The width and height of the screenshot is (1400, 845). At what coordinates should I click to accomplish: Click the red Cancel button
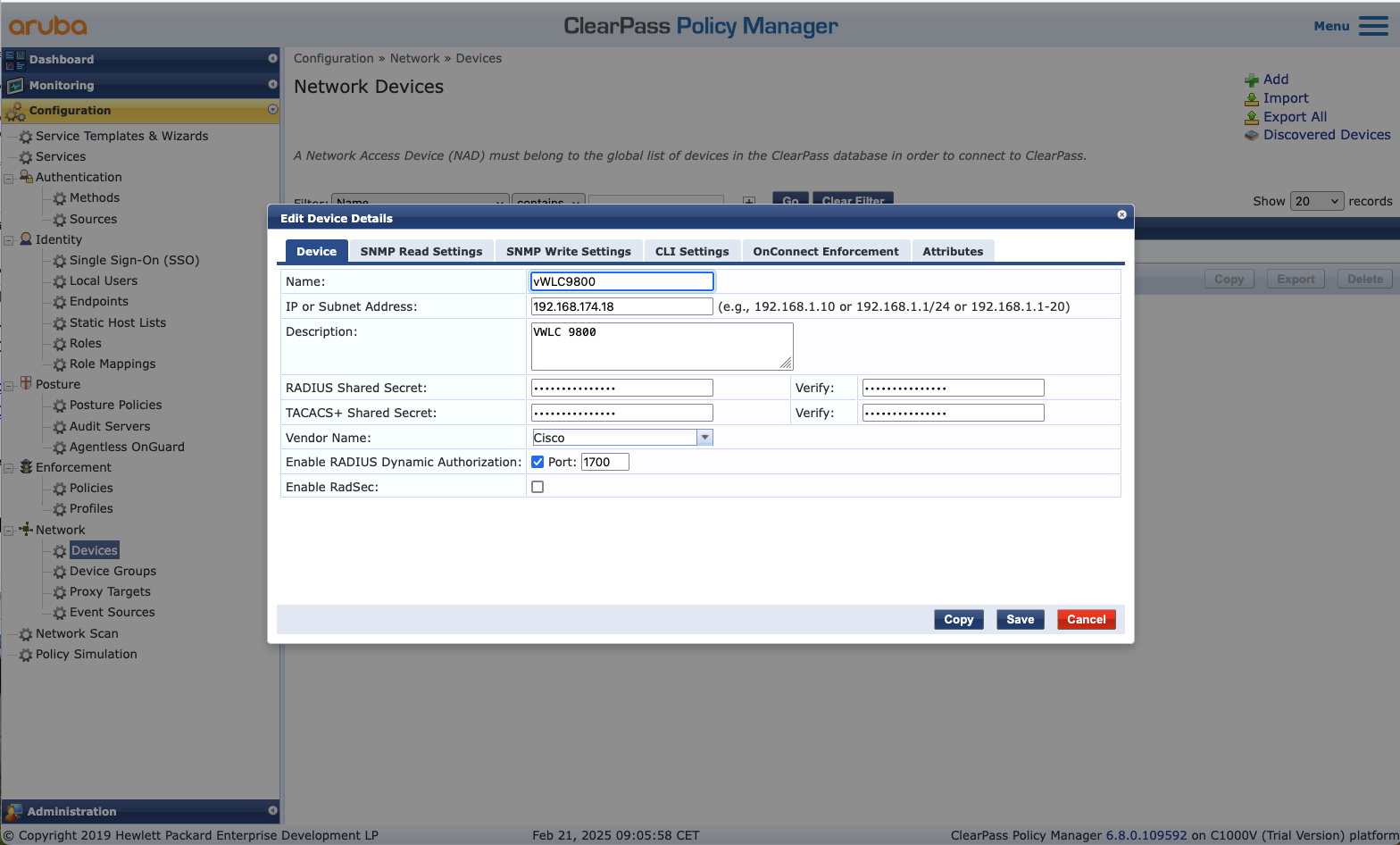(x=1087, y=619)
